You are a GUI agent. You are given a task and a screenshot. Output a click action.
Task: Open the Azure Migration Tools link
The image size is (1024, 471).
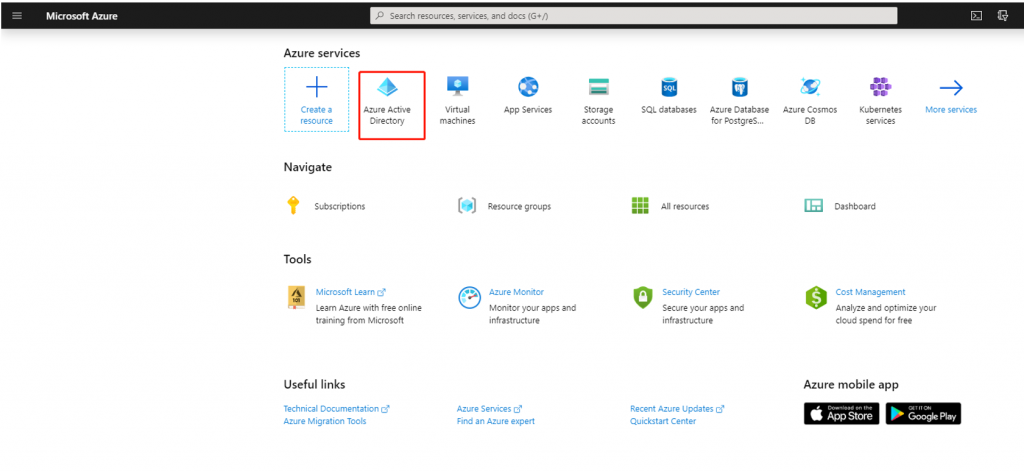coord(325,421)
